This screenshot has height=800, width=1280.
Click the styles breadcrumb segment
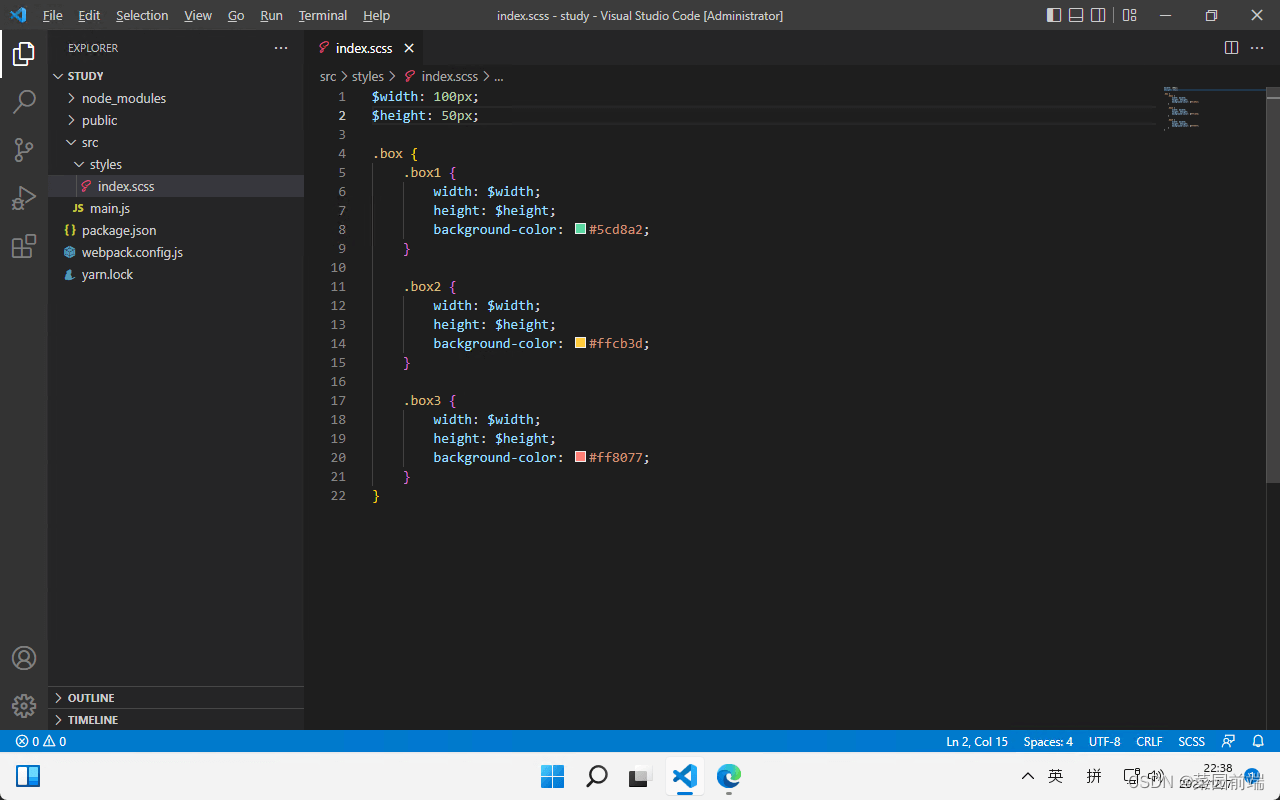[x=368, y=76]
